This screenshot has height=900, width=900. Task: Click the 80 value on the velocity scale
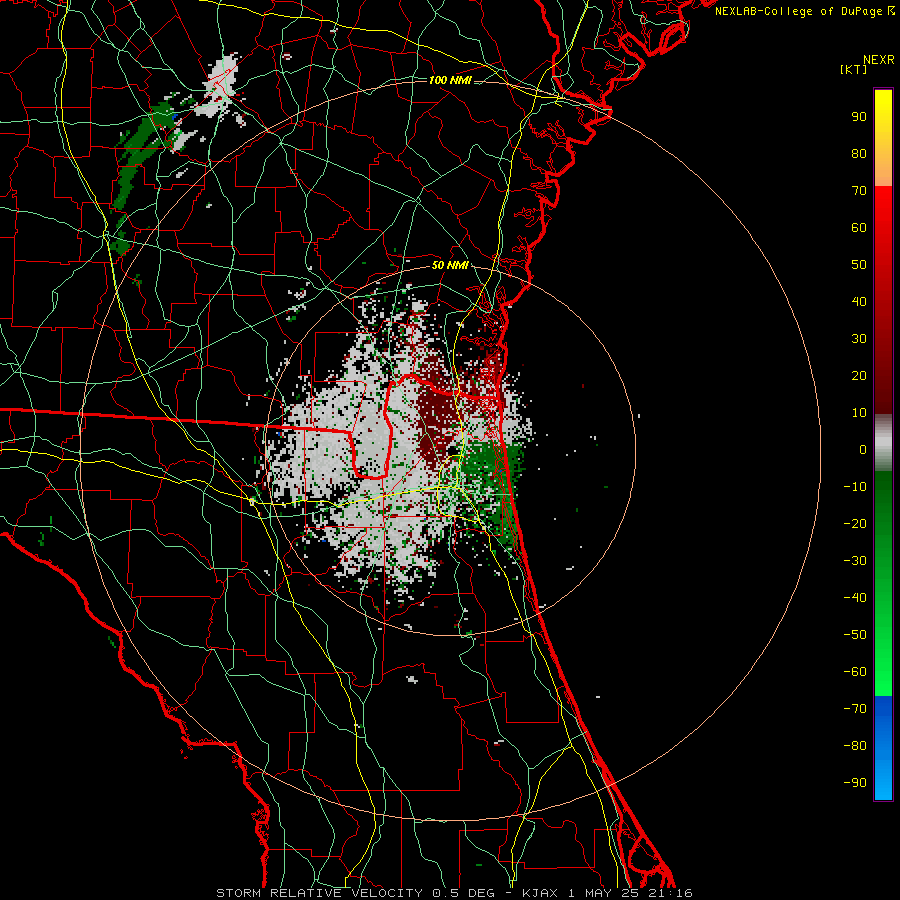coord(859,154)
